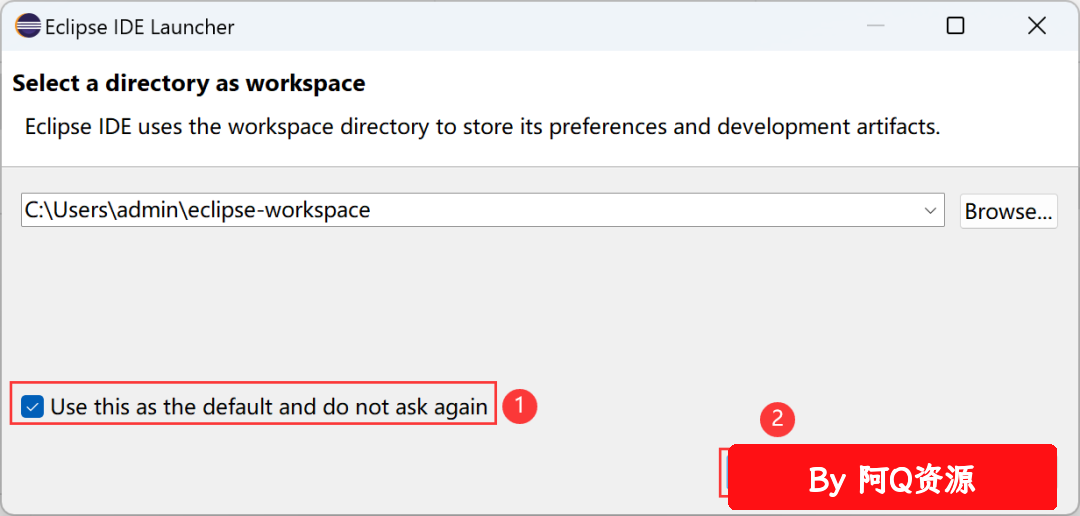Click the Eclipse logo in the title bar
The width and height of the screenshot is (1080, 516).
click(28, 27)
